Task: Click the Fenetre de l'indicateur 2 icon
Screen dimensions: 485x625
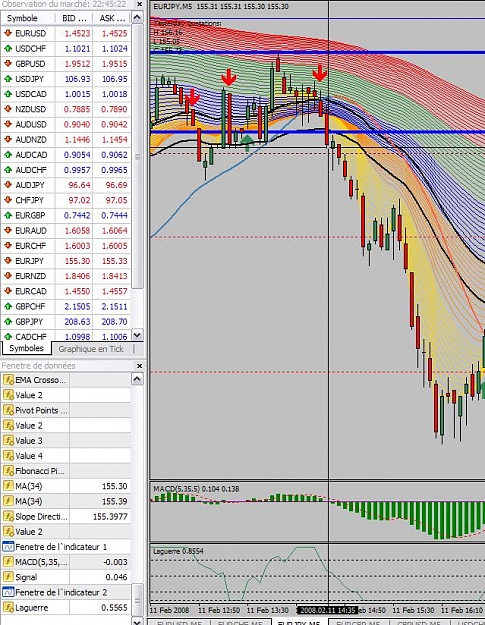Action: [8, 592]
